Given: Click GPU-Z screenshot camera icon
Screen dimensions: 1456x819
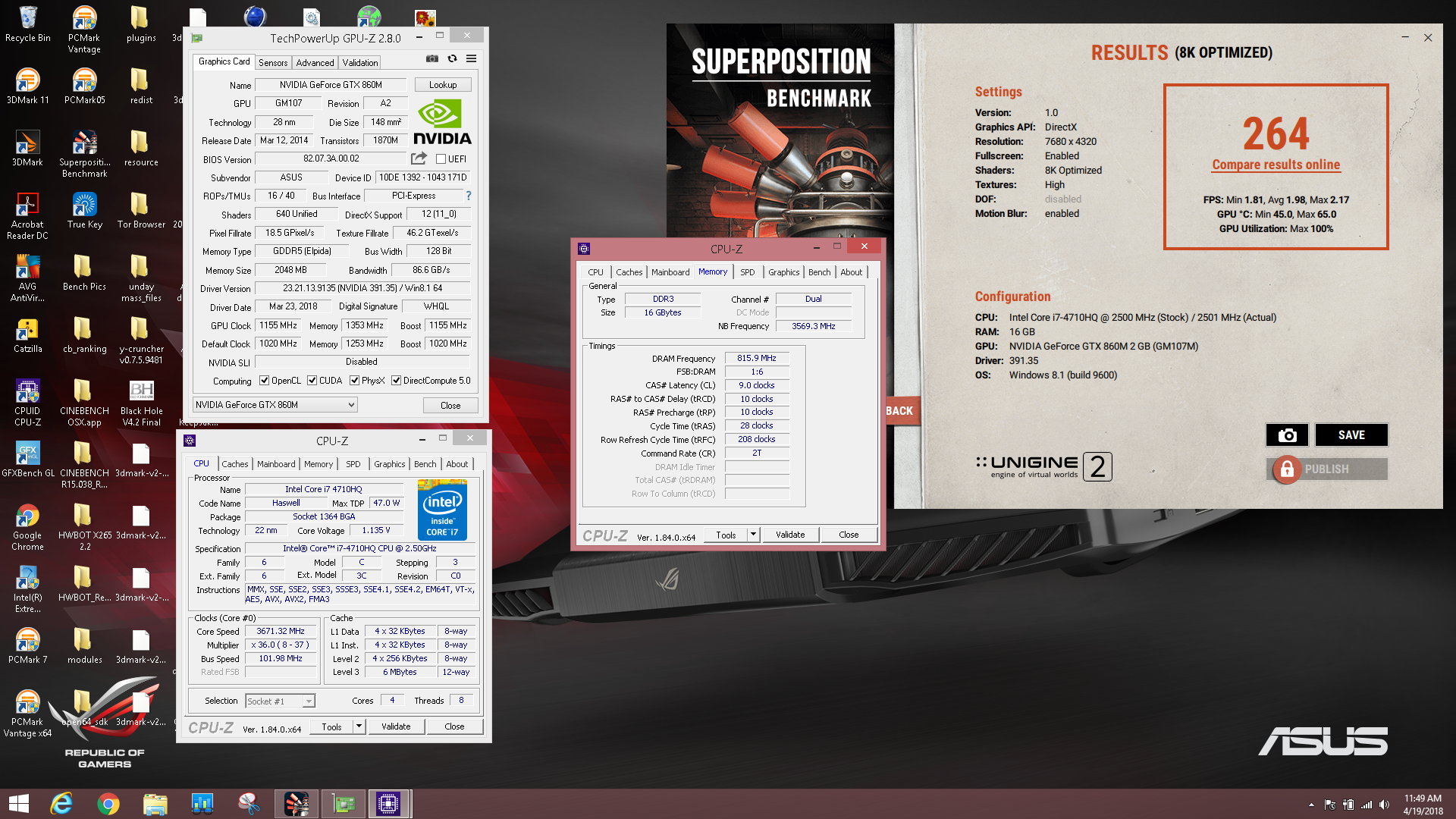Looking at the screenshot, I should point(432,58).
